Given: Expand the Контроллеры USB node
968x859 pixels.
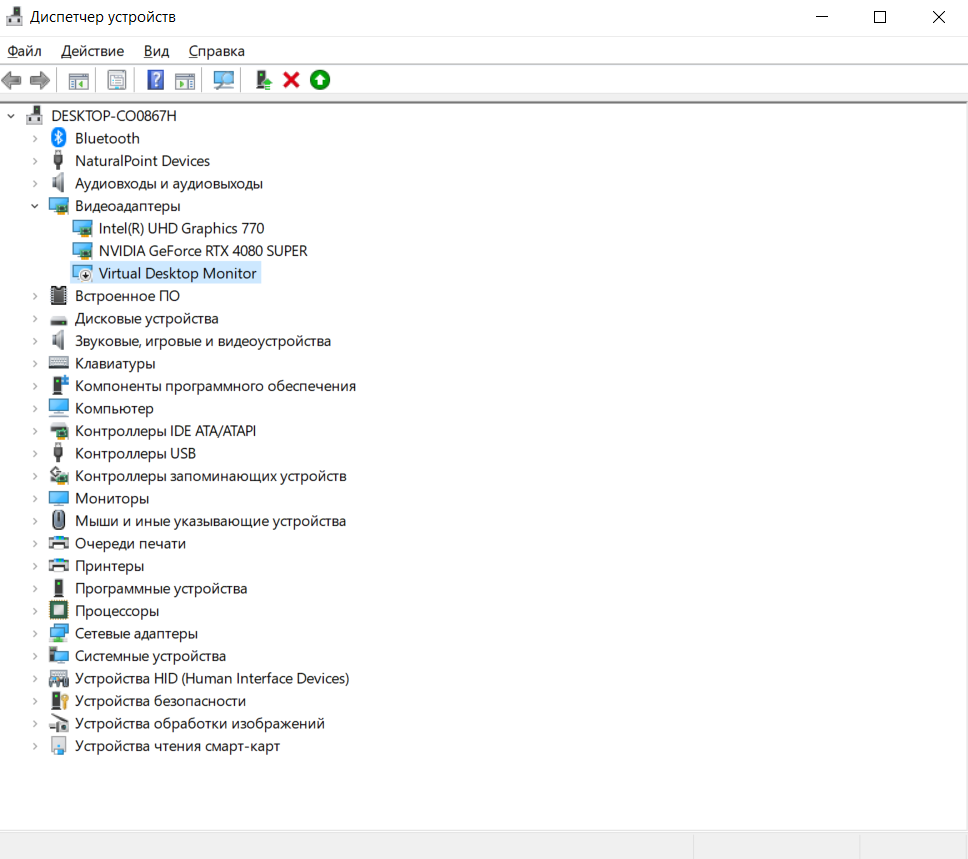Looking at the screenshot, I should 35,453.
